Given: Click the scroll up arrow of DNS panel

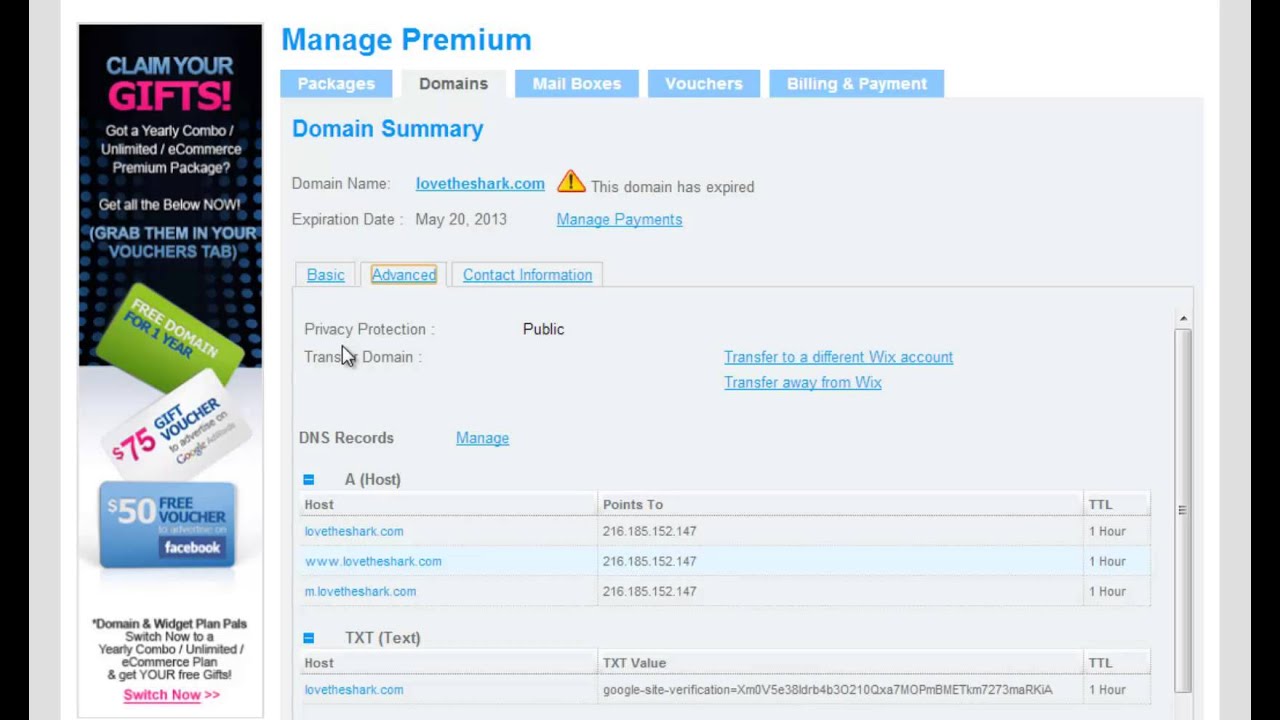Looking at the screenshot, I should pyautogui.click(x=1183, y=319).
